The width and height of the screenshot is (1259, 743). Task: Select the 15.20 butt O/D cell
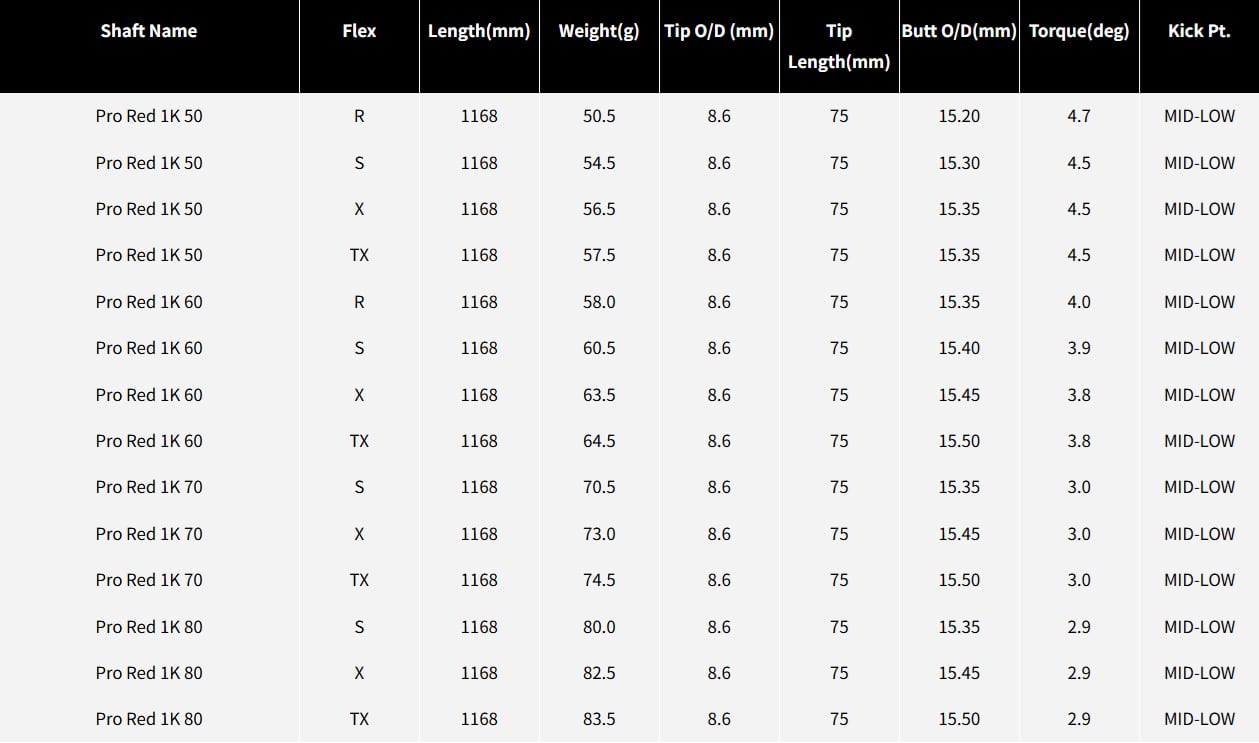pyautogui.click(x=959, y=116)
